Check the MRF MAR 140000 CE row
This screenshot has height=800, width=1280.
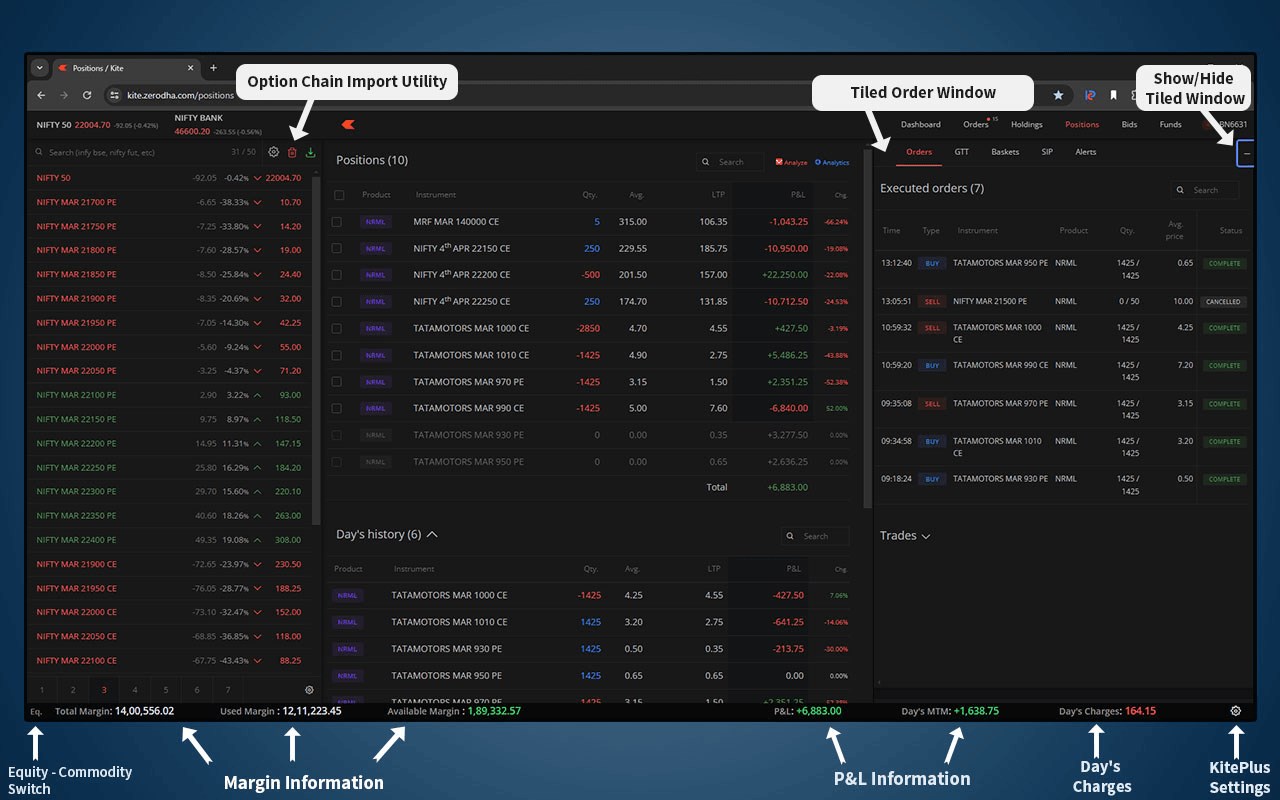337,222
